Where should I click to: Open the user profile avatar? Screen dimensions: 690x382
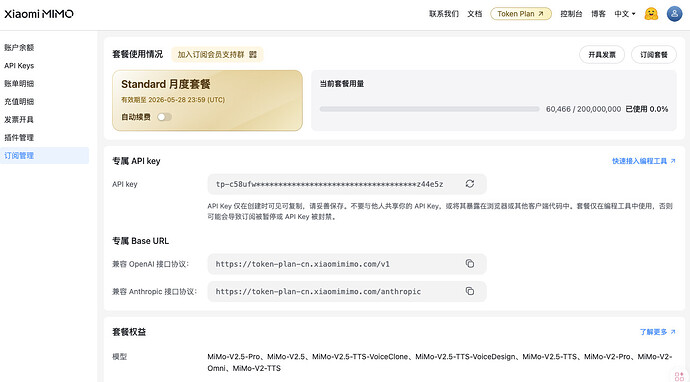(674, 14)
